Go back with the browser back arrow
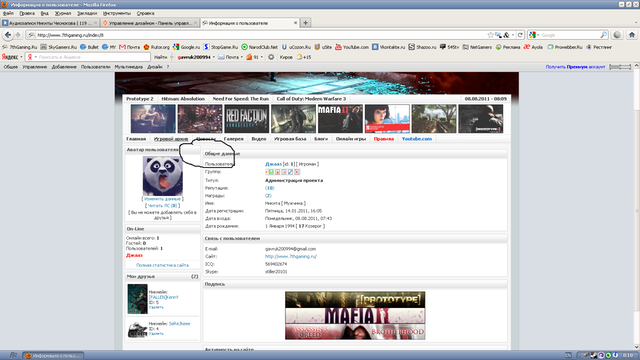 8,35
